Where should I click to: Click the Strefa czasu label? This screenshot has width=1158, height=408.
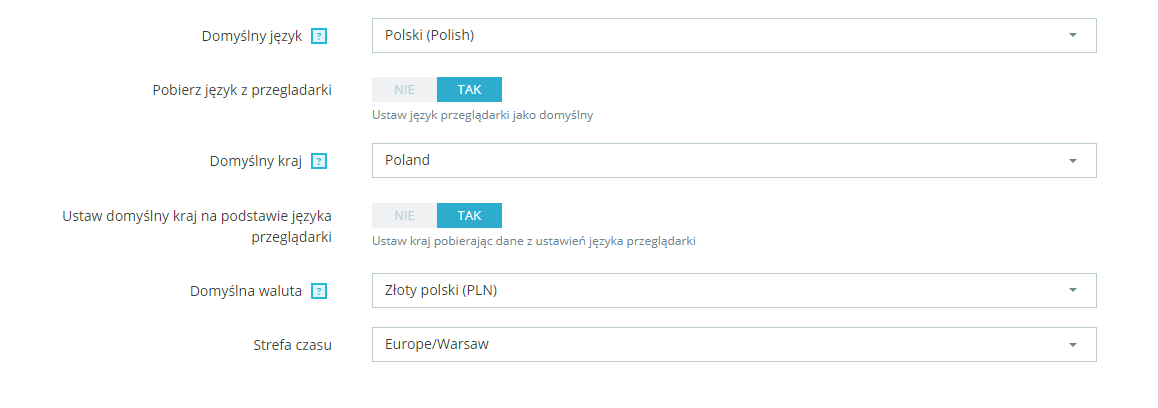pos(292,345)
